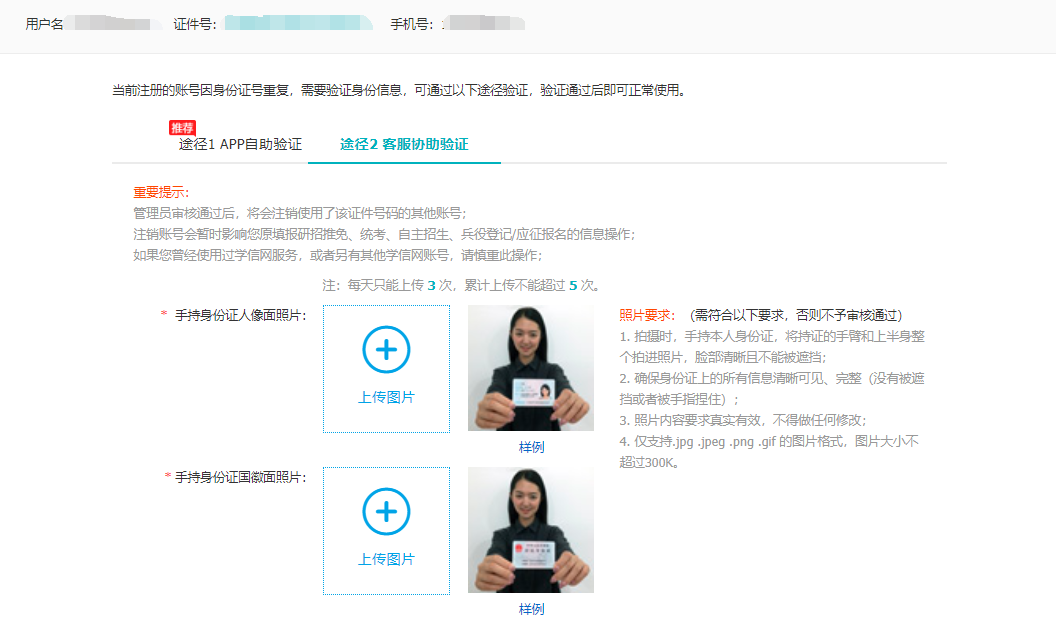Click the daily upload limit note text
Image resolution: width=1056 pixels, height=620 pixels.
461,285
